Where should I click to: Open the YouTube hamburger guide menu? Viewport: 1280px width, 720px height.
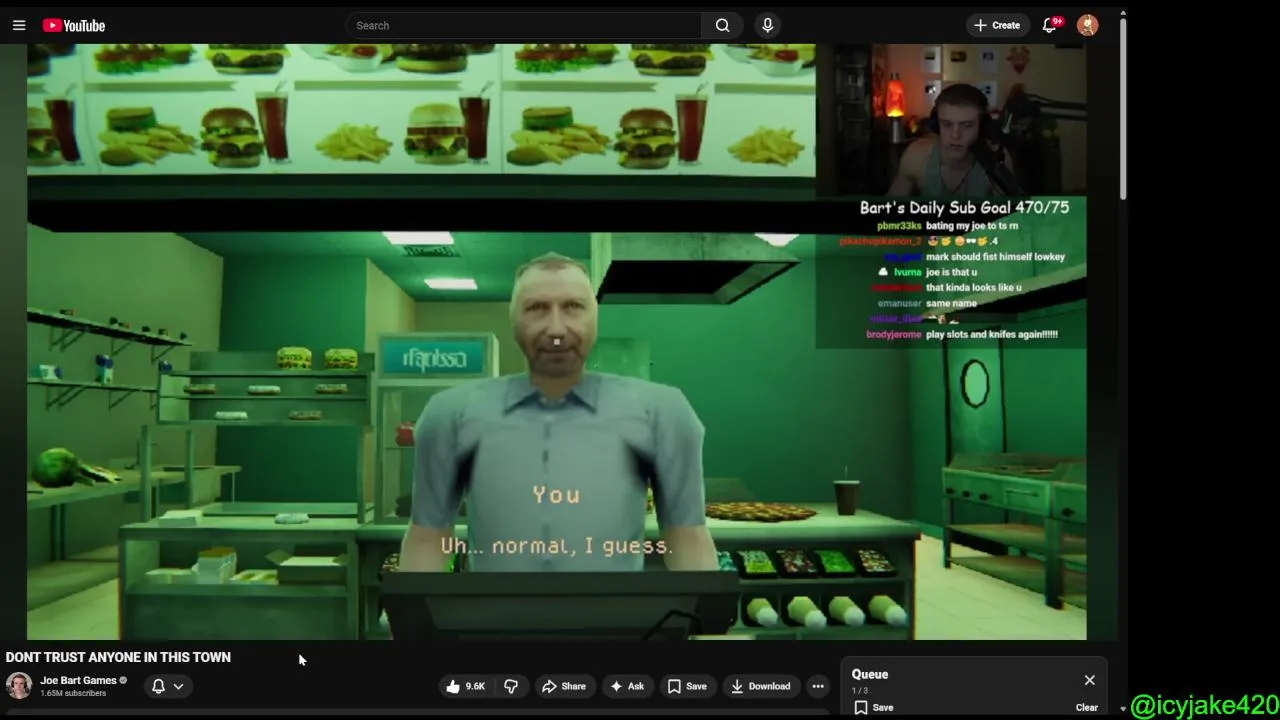click(x=19, y=25)
